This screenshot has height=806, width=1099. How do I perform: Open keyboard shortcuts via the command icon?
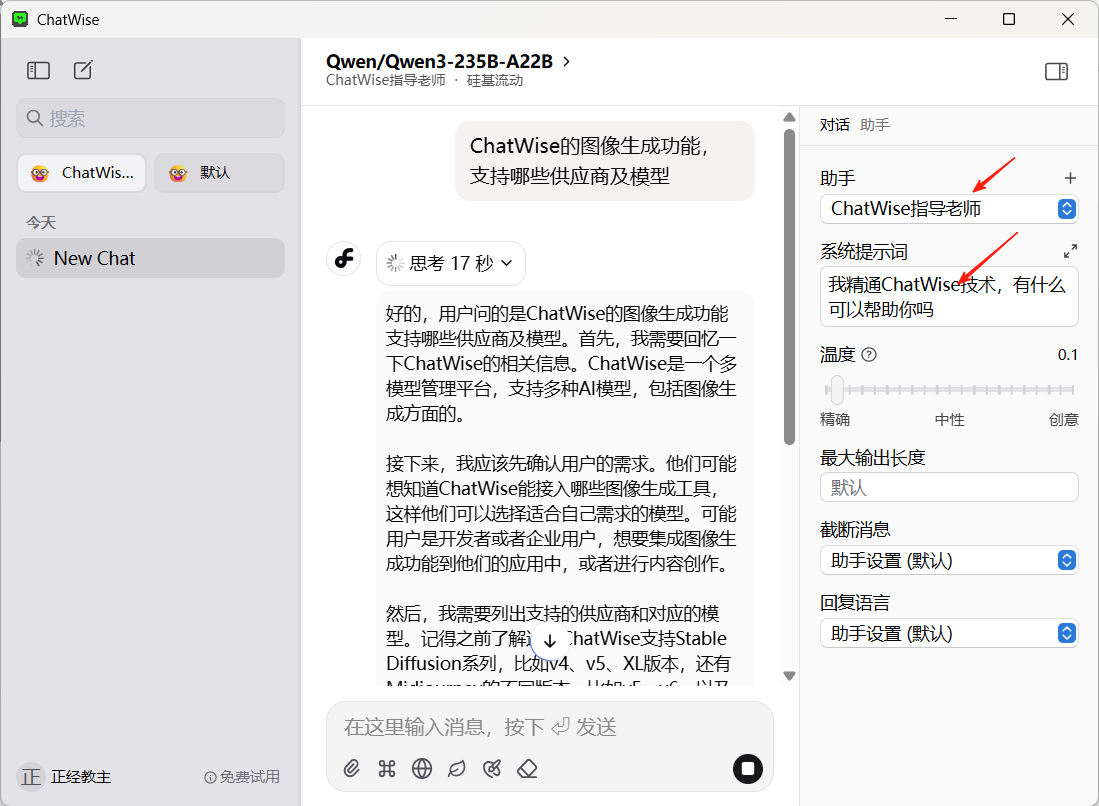(x=387, y=768)
